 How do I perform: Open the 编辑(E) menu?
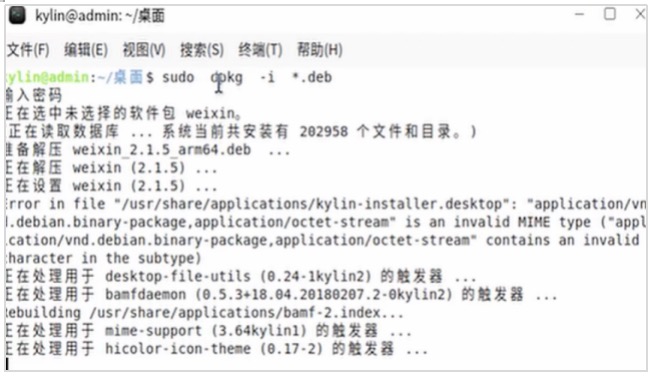[86, 50]
